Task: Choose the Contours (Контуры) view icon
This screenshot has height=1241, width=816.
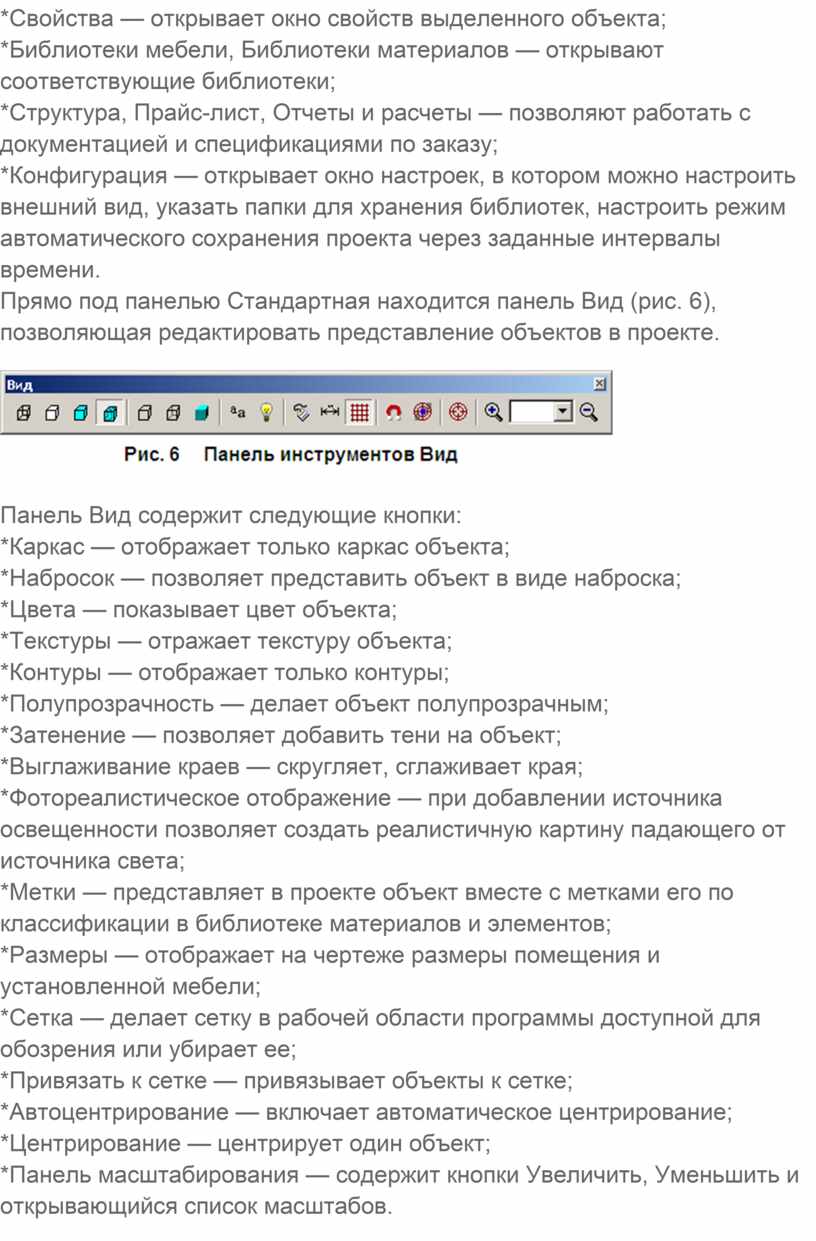Action: (x=144, y=411)
